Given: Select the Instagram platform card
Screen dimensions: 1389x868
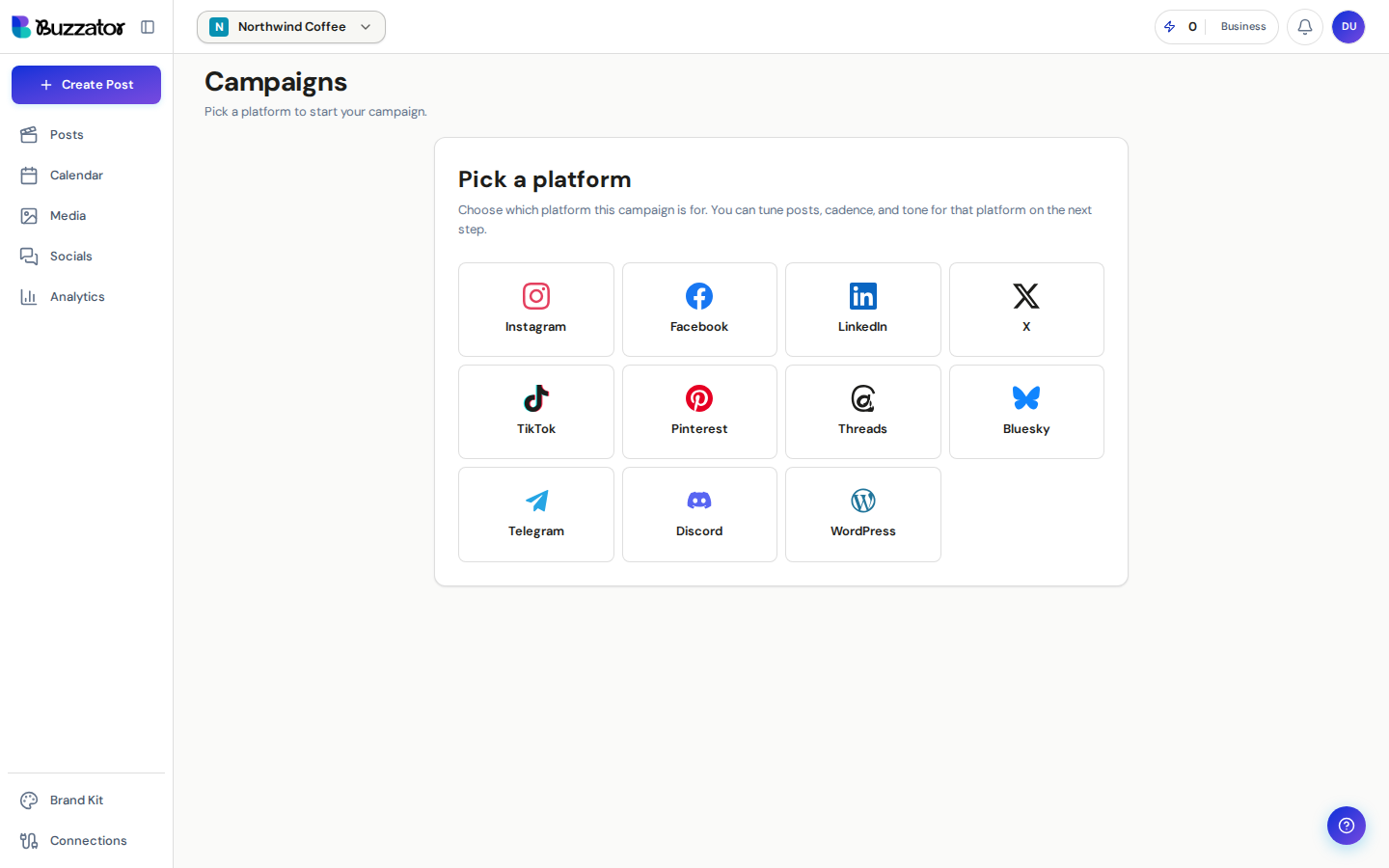Looking at the screenshot, I should coord(535,310).
